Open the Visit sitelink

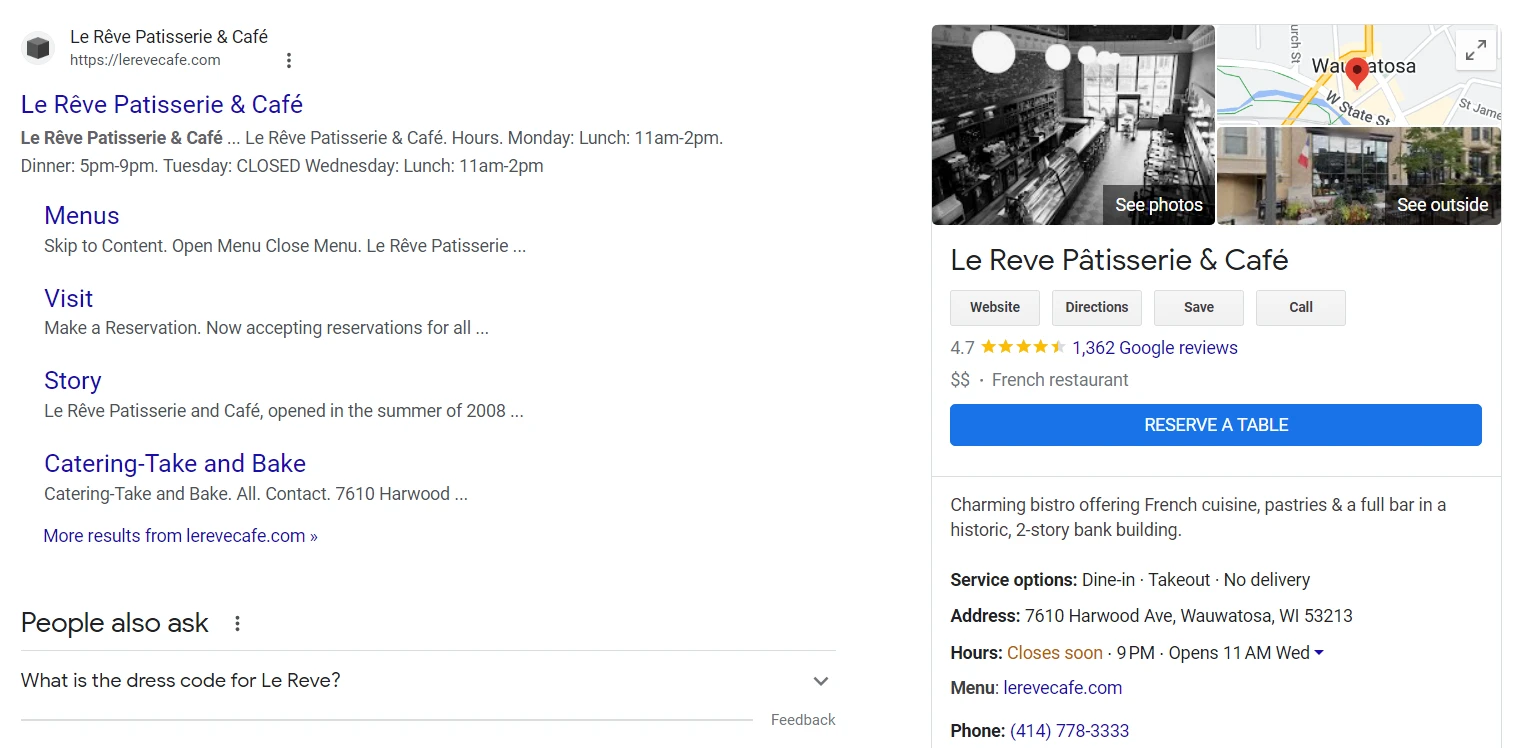click(x=69, y=298)
